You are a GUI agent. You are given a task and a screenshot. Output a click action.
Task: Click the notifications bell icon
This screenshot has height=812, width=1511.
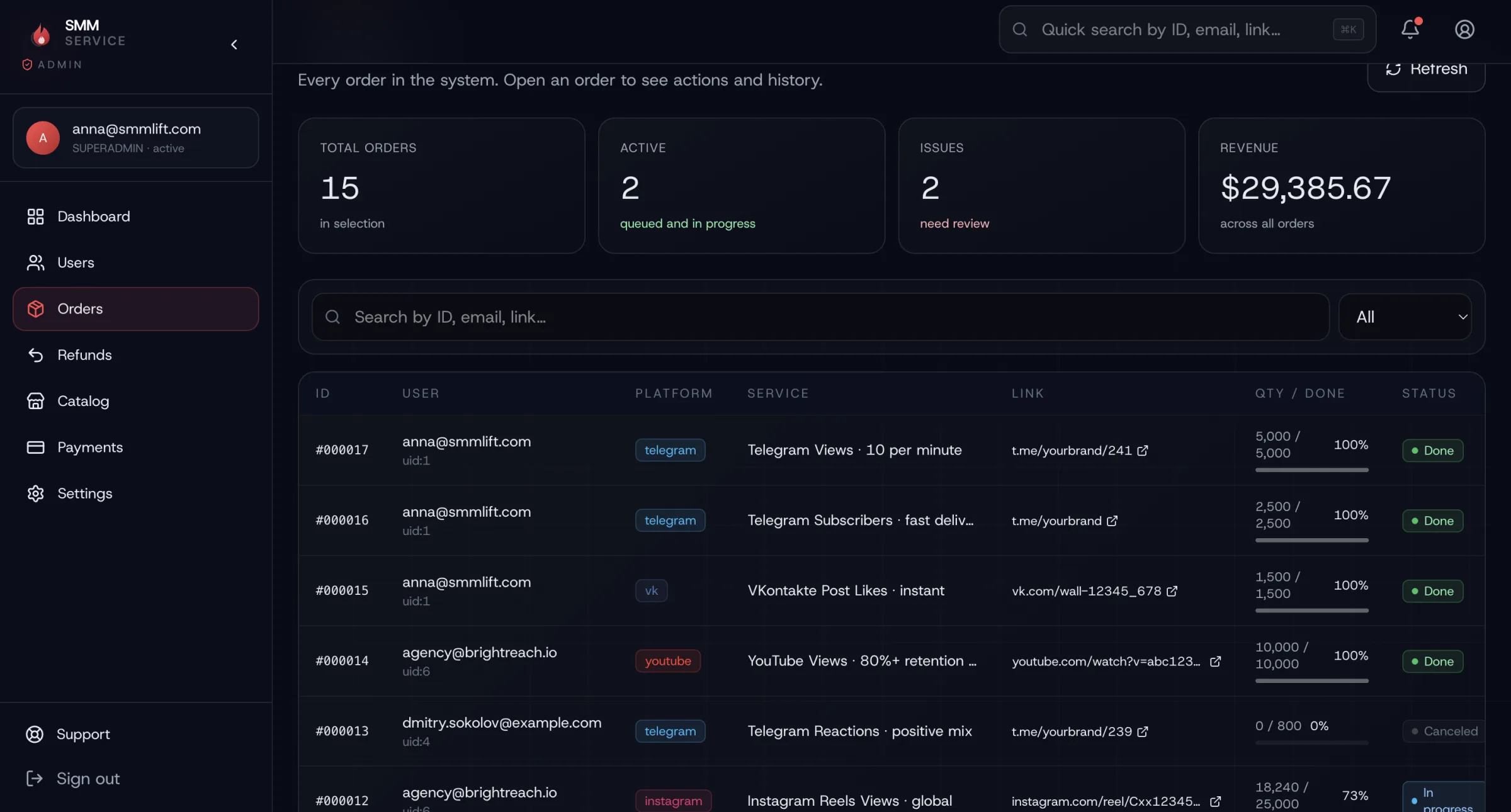pos(1410,29)
